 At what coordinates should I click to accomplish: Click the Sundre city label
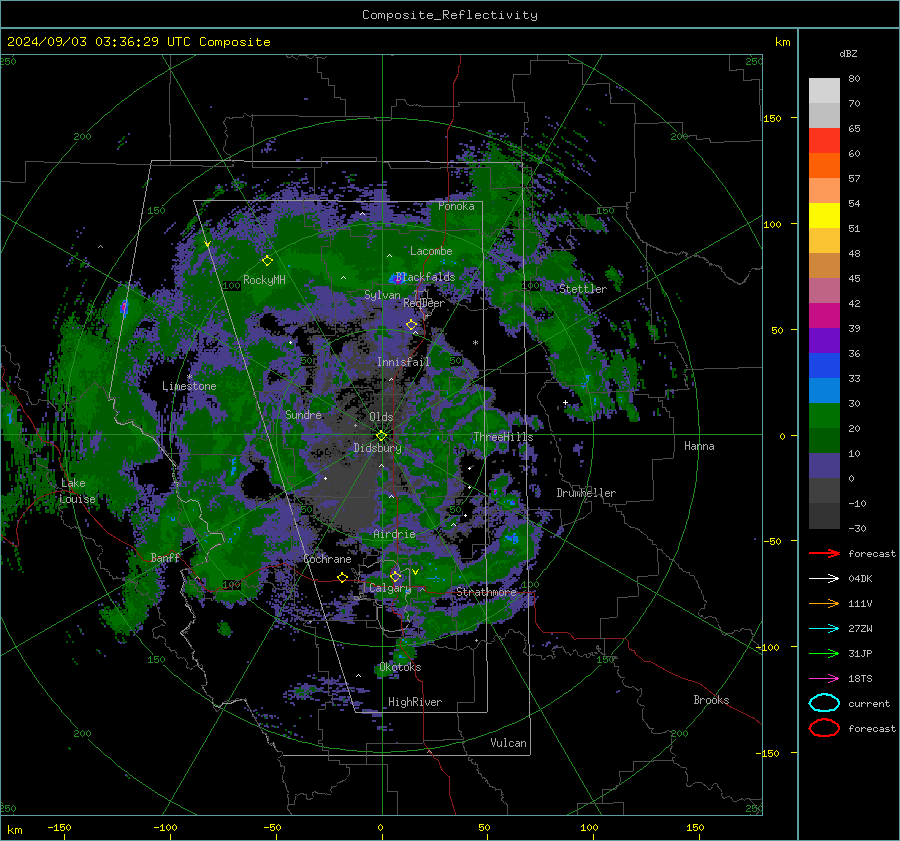point(303,414)
